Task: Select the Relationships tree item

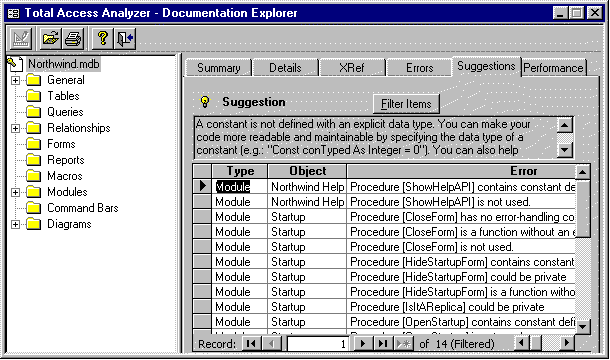Action: [x=79, y=128]
